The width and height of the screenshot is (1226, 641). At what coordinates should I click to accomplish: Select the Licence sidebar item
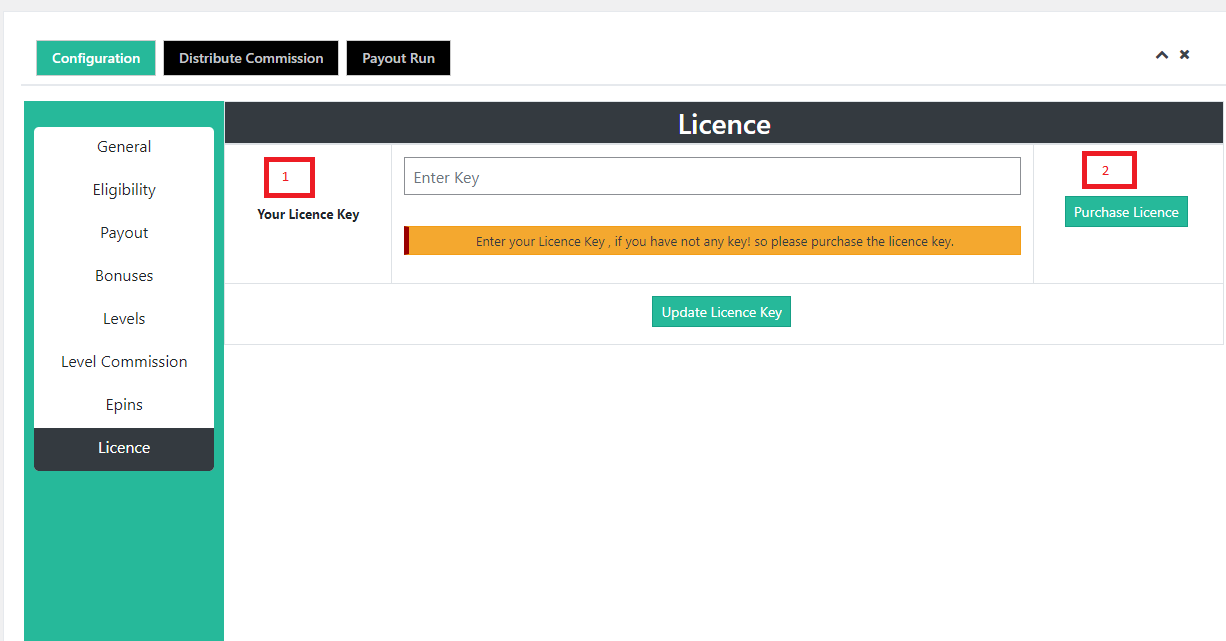click(124, 448)
